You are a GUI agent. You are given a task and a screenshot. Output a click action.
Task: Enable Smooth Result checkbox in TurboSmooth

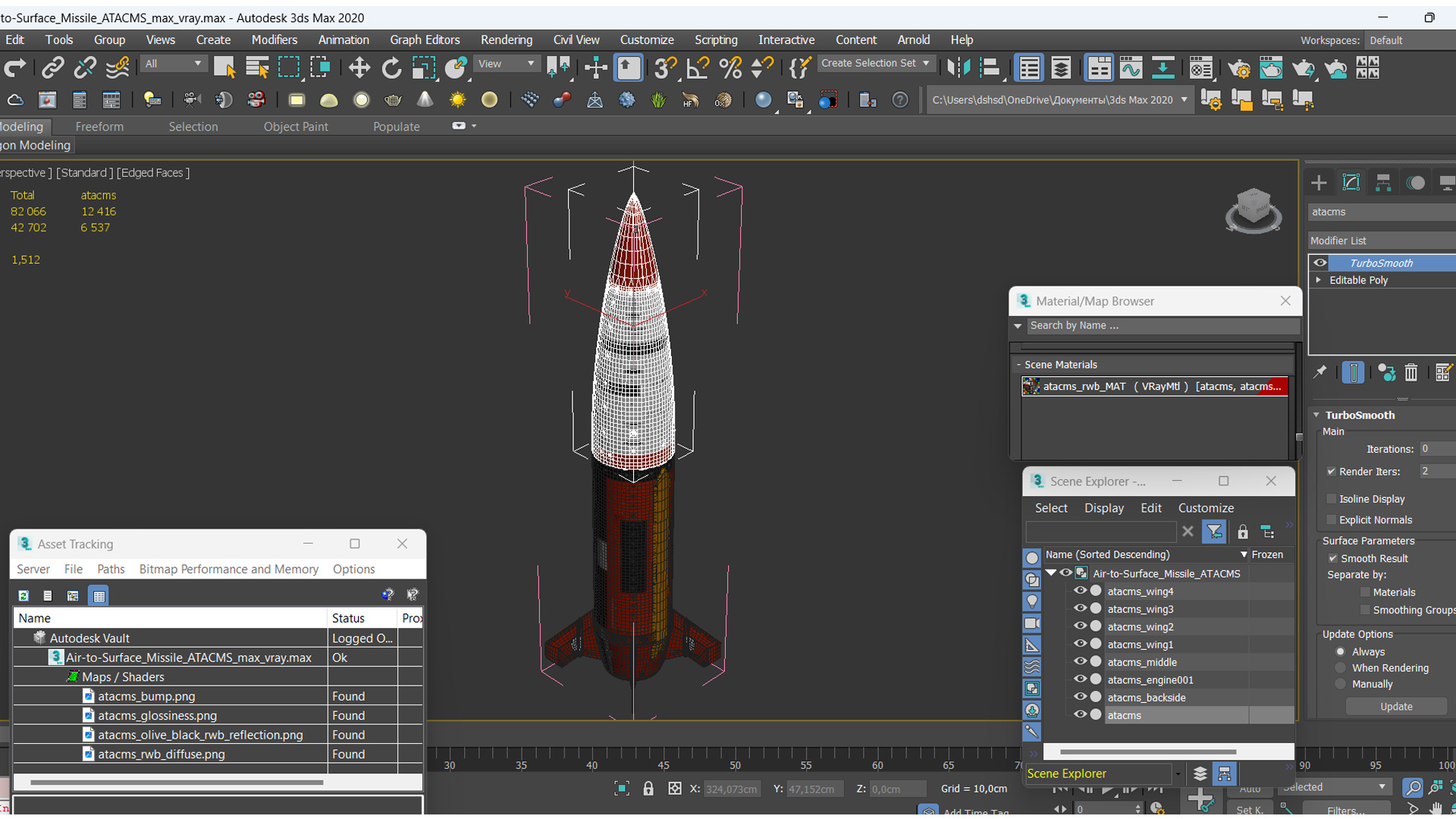[x=1333, y=557]
